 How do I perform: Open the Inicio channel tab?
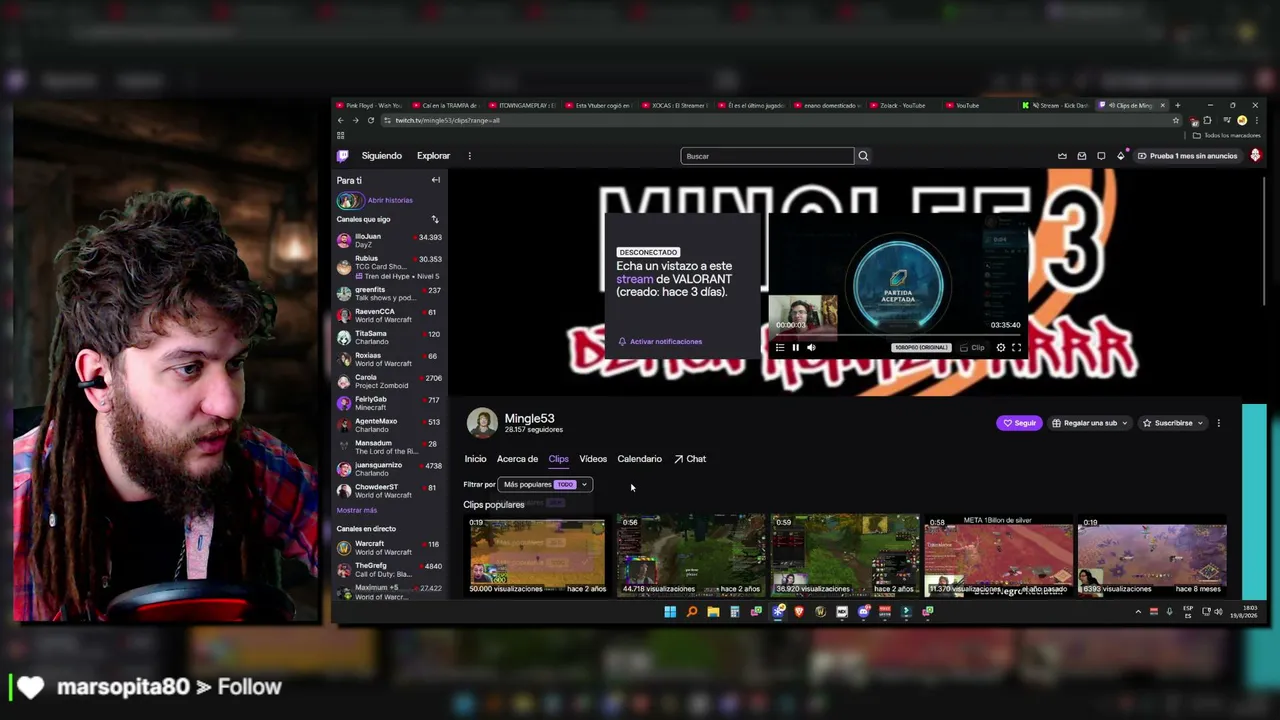coord(476,459)
